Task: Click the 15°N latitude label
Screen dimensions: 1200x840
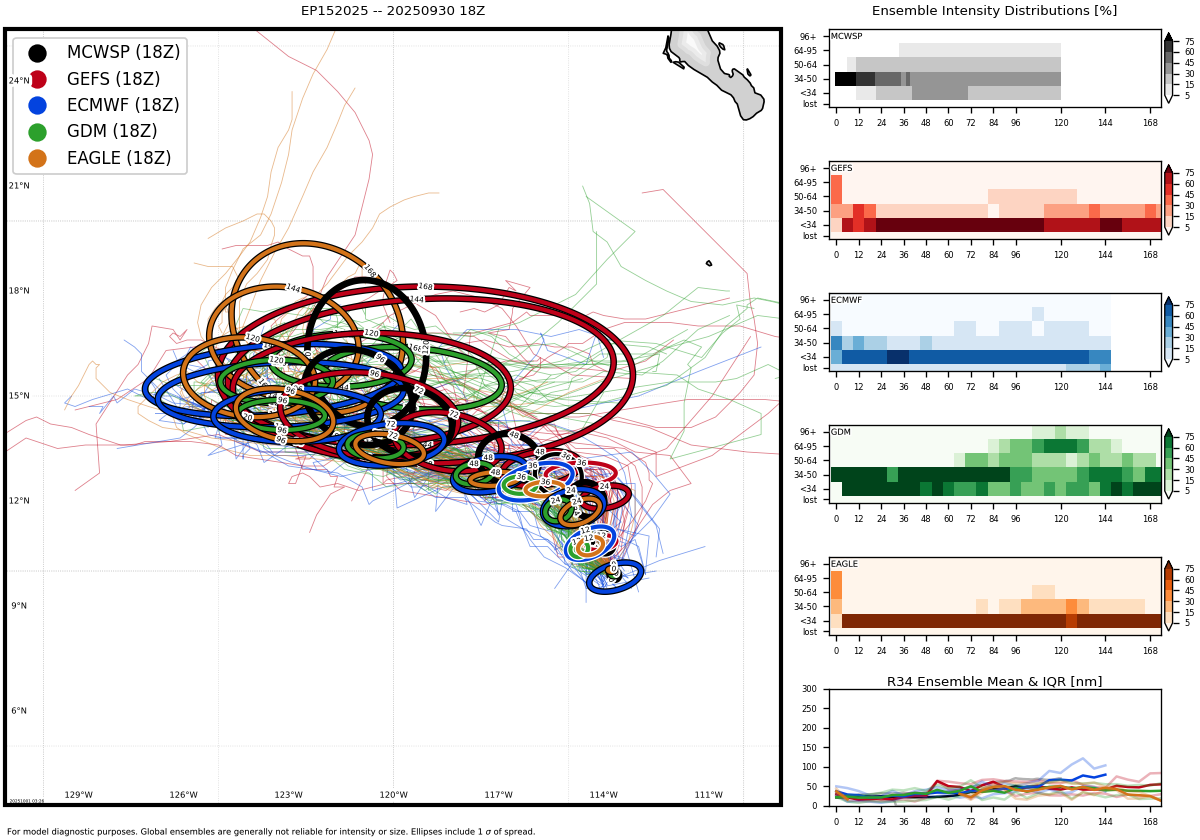Action: coord(19,396)
